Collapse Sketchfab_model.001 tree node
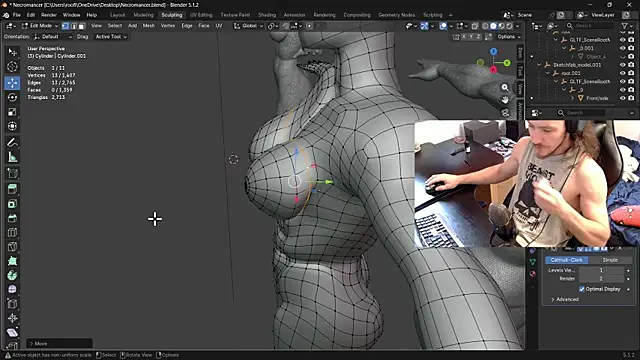The image size is (640, 360). click(x=539, y=65)
